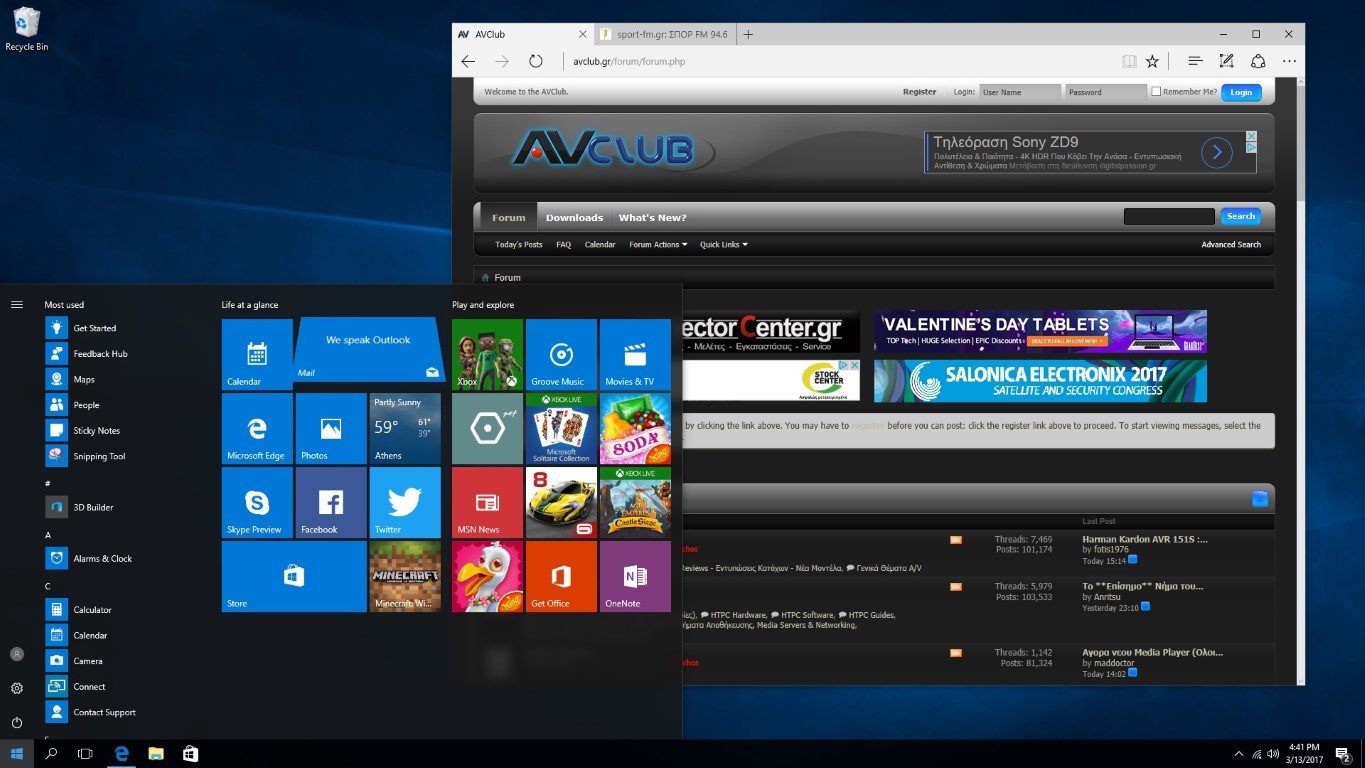Click Login button on AVClub
Viewport: 1365px width, 768px height.
click(x=1241, y=92)
